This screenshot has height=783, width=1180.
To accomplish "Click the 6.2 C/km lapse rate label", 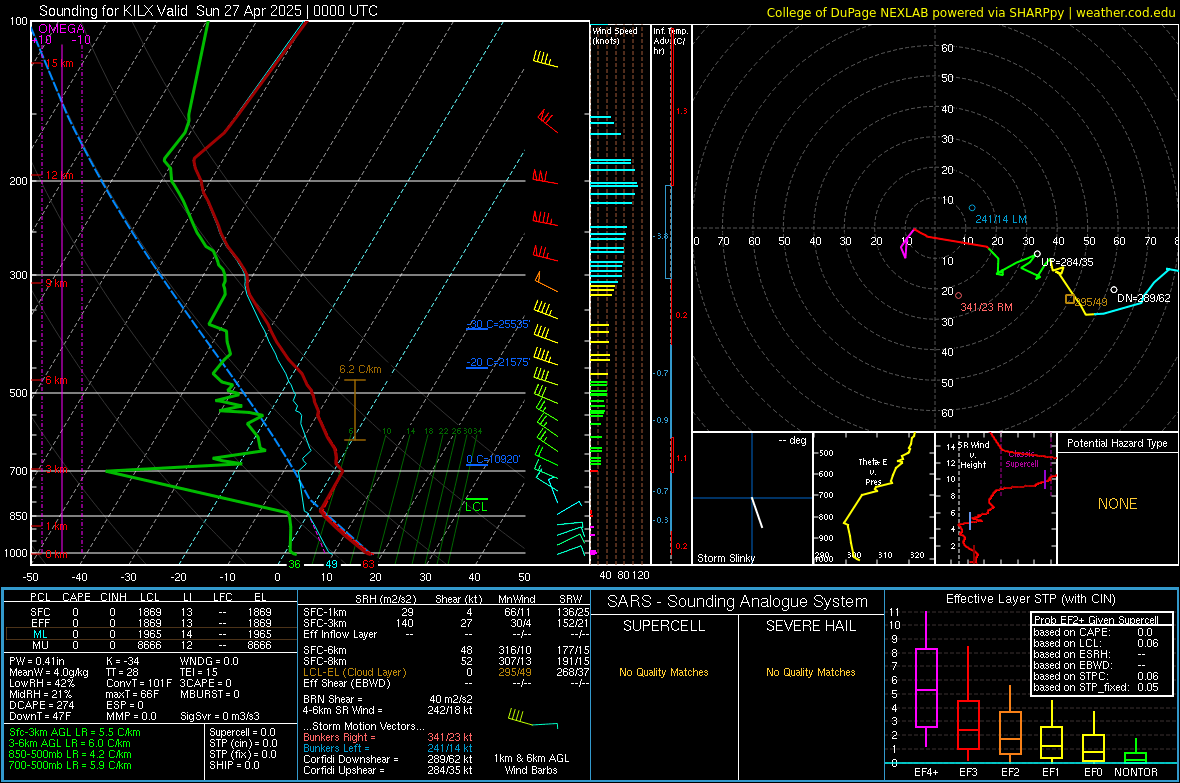I will pos(360,370).
